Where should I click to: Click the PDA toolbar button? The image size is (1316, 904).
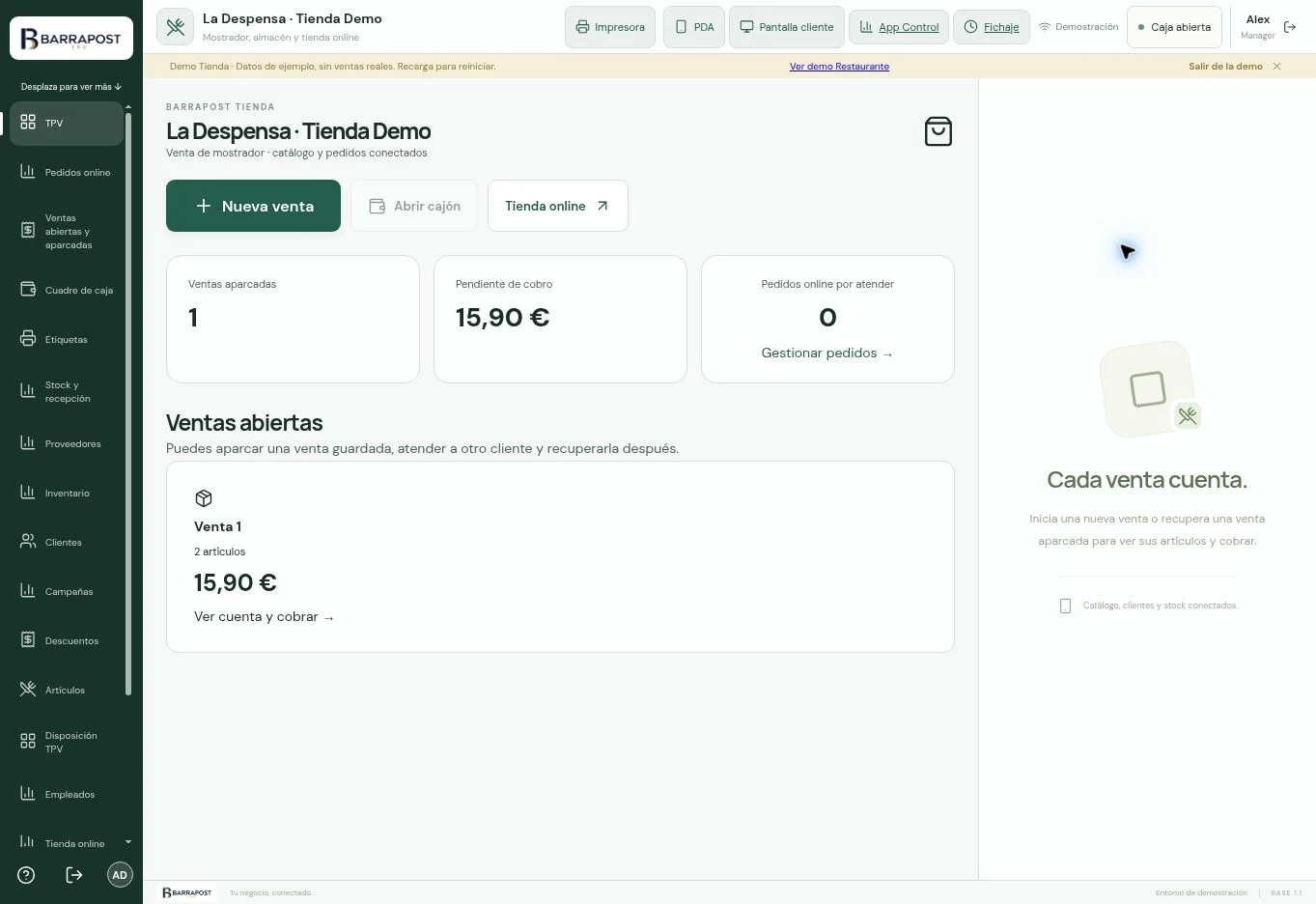(694, 27)
